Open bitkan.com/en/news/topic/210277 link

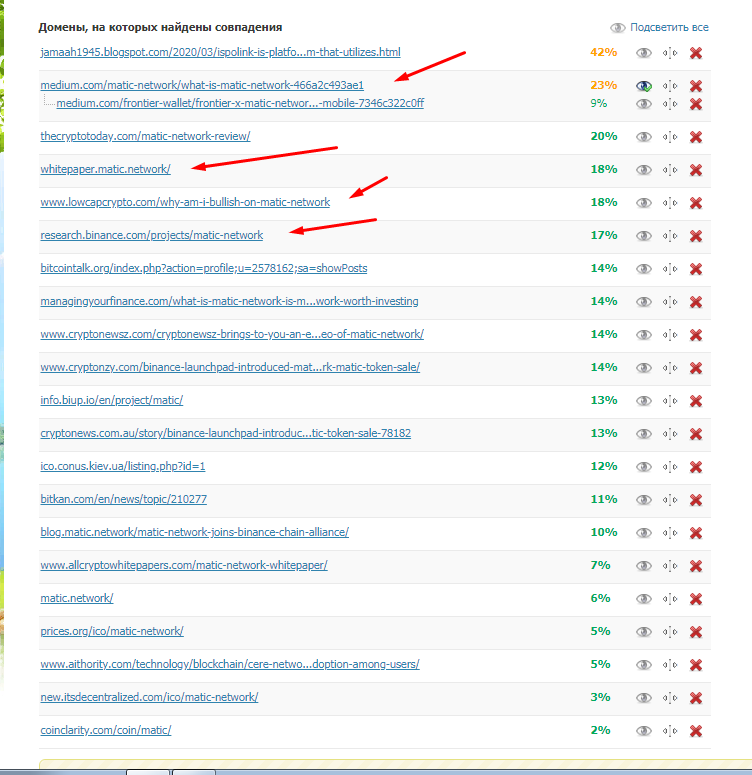click(124, 499)
